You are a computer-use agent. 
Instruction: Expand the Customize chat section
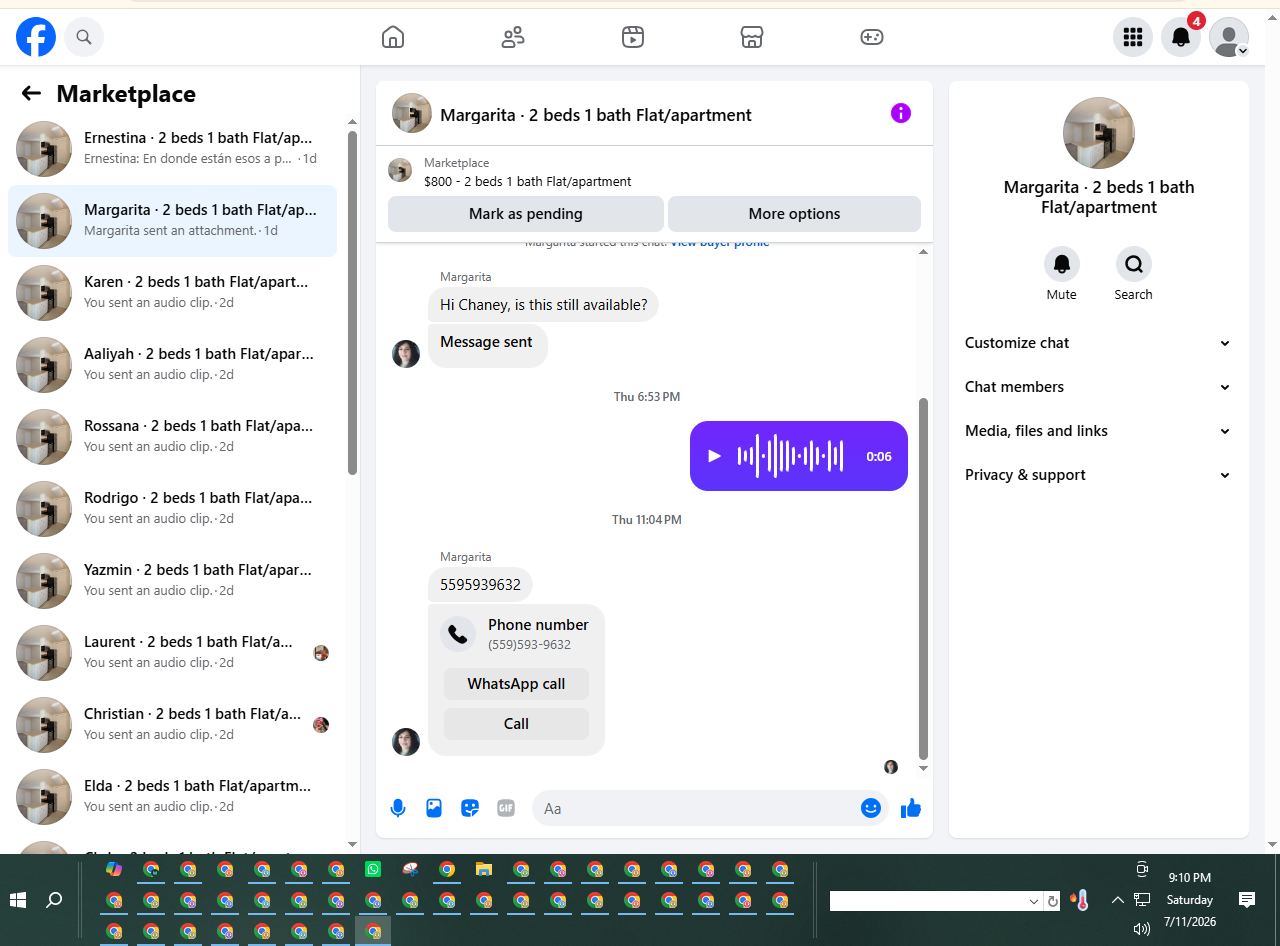[x=1098, y=343]
